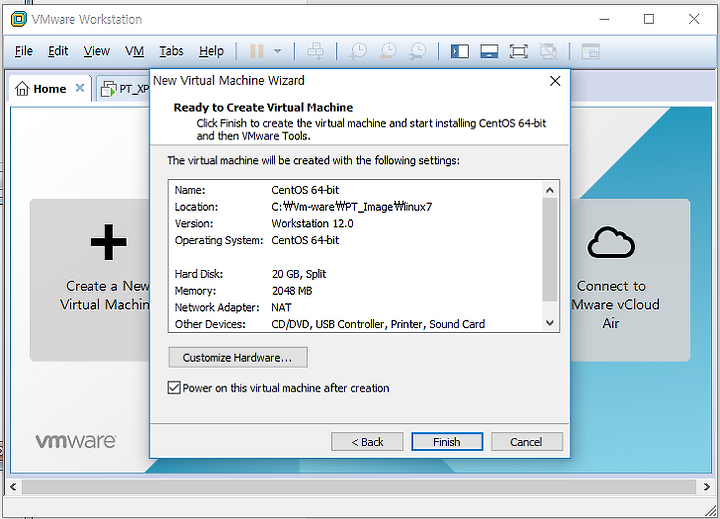720x519 pixels.
Task: Open the Help menu
Action: pyautogui.click(x=211, y=51)
